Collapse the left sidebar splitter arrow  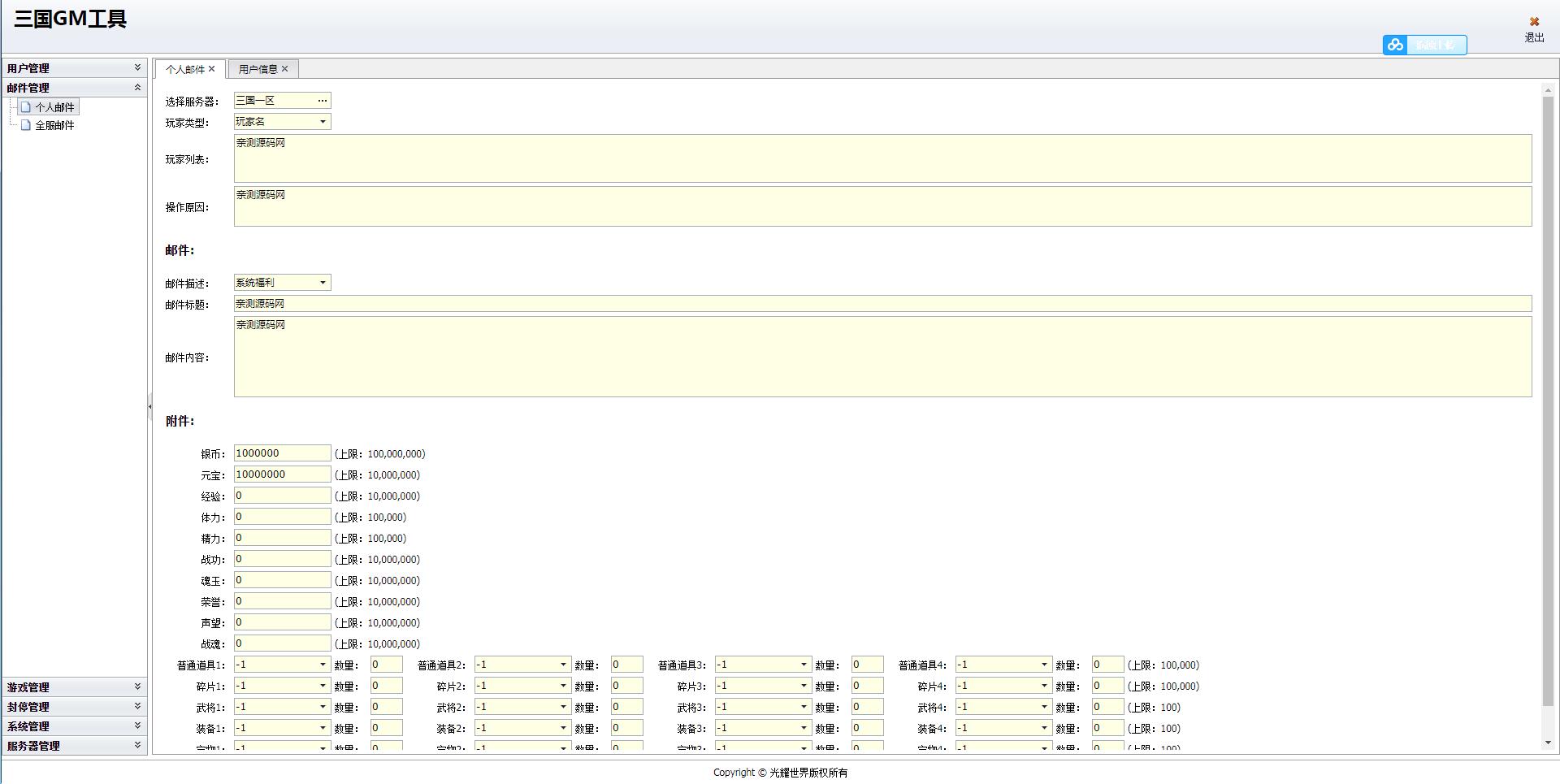click(149, 406)
